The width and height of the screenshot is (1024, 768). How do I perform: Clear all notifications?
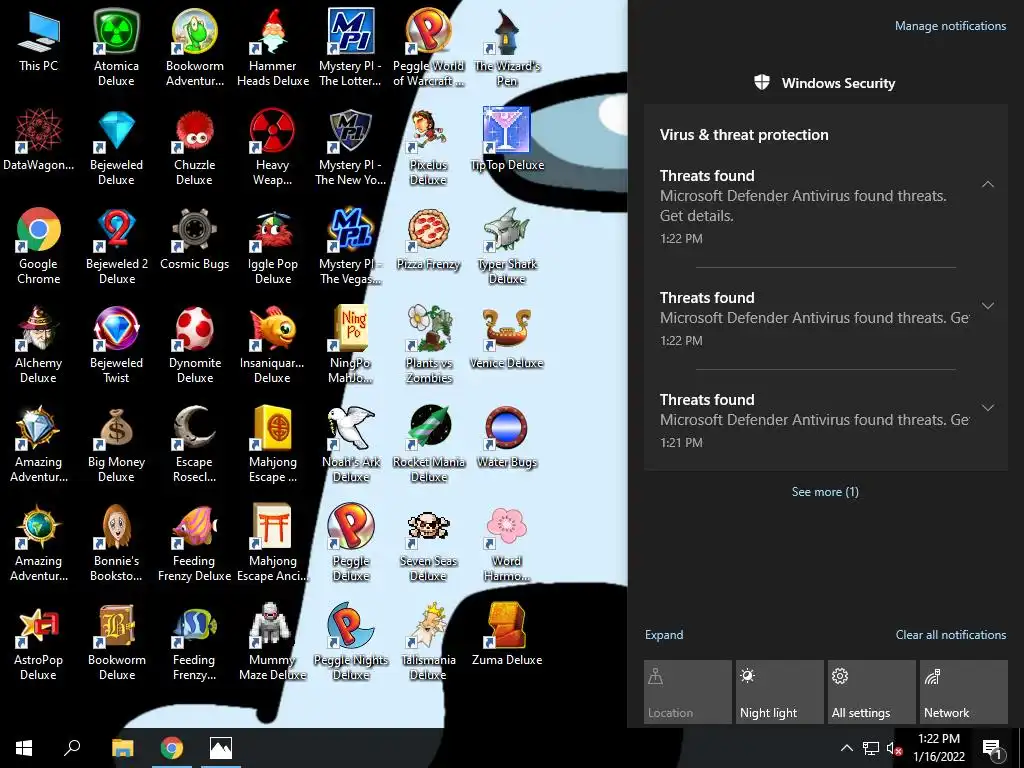951,635
